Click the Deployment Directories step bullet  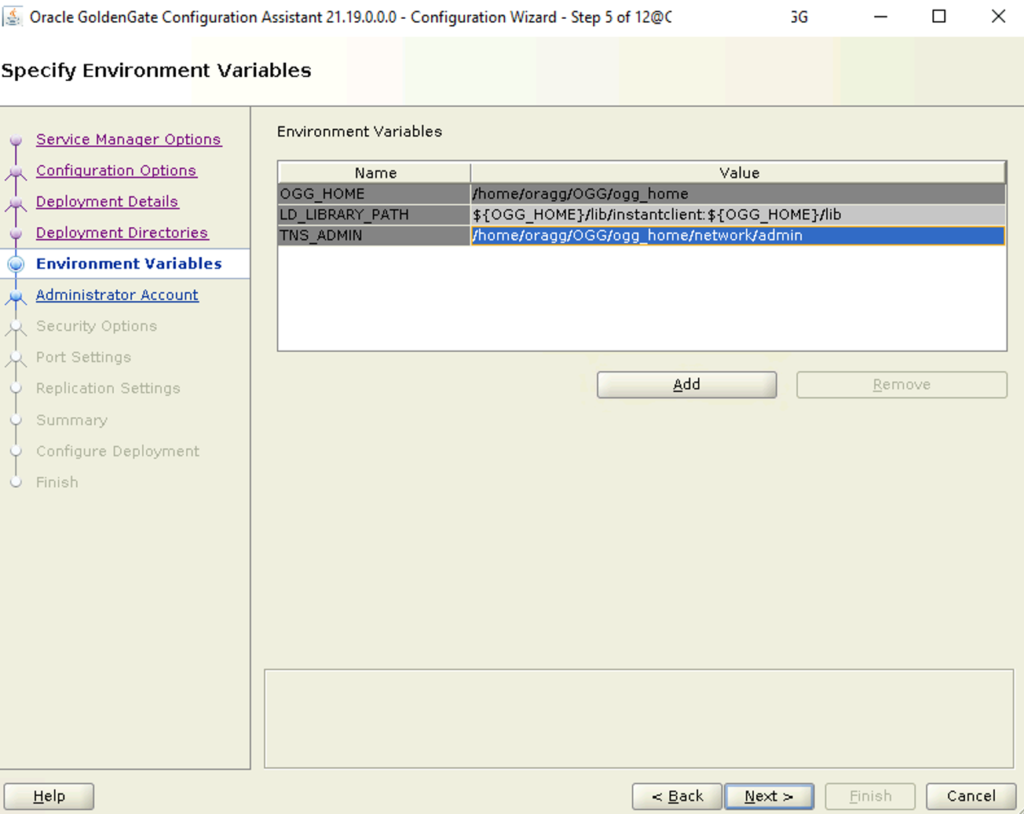pos(16,233)
